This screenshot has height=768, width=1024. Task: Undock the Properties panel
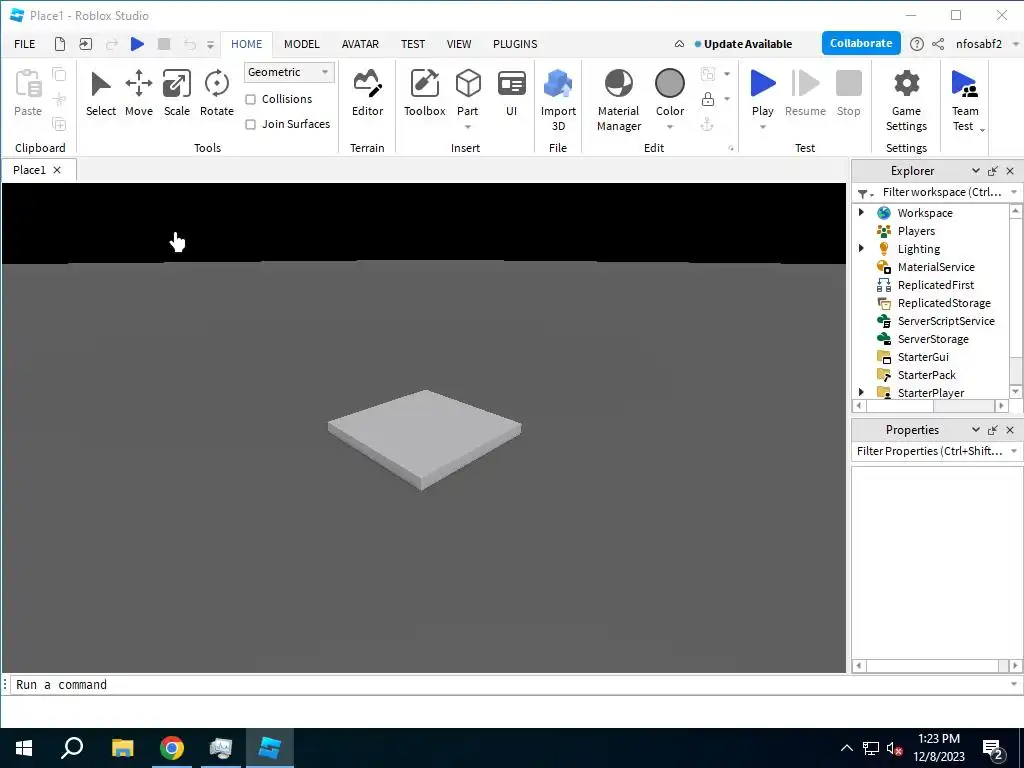tap(993, 430)
